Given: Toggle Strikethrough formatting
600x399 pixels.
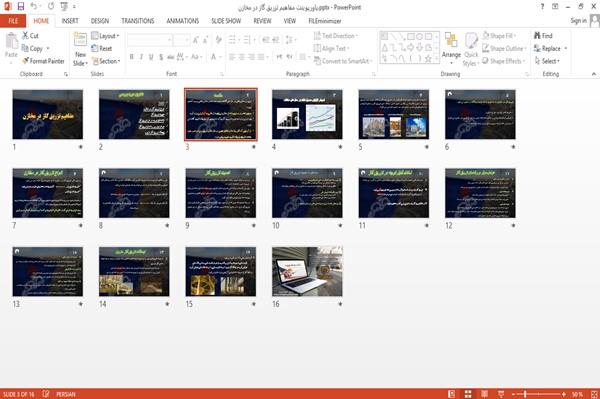Looking at the screenshot, I should (x=171, y=57).
